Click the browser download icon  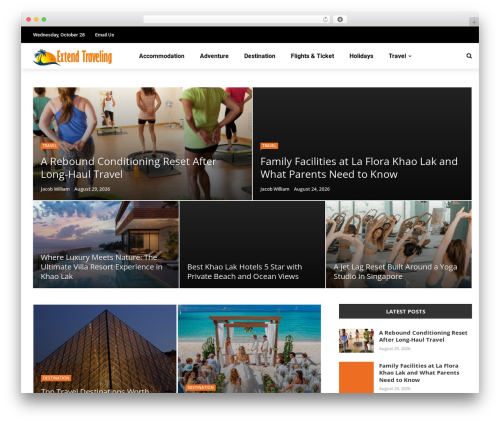(340, 20)
